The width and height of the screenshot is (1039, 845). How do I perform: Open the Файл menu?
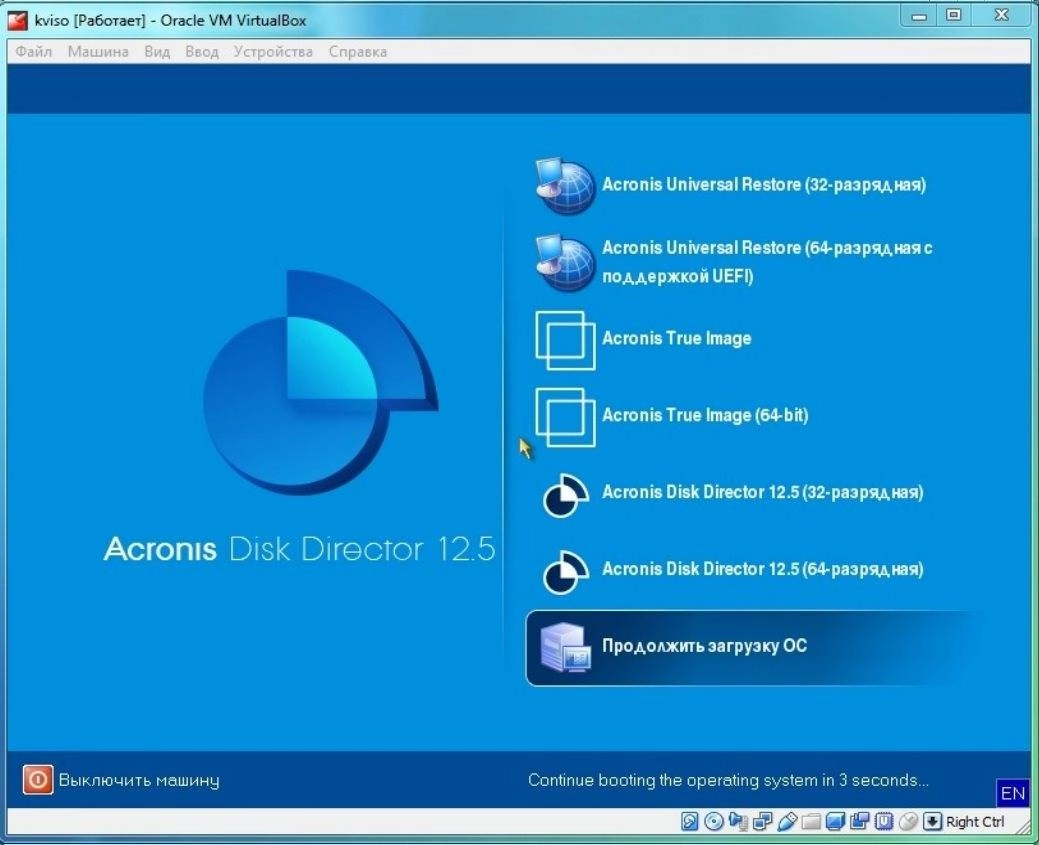(x=34, y=52)
